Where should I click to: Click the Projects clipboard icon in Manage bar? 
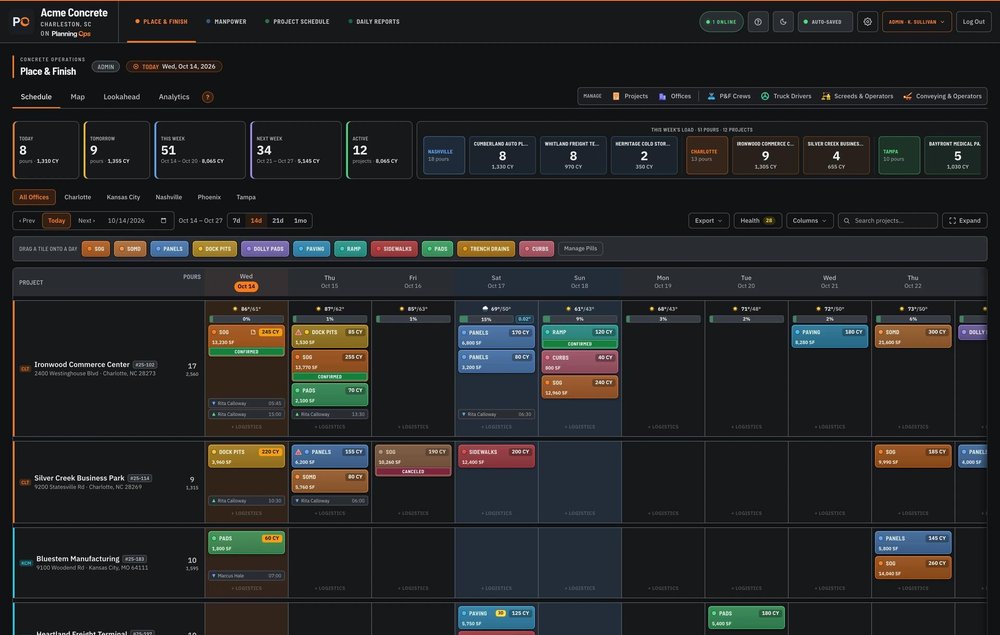(616, 96)
